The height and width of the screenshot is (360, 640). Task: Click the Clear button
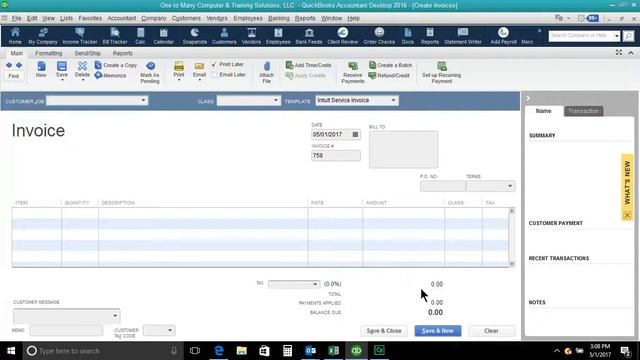coord(491,331)
